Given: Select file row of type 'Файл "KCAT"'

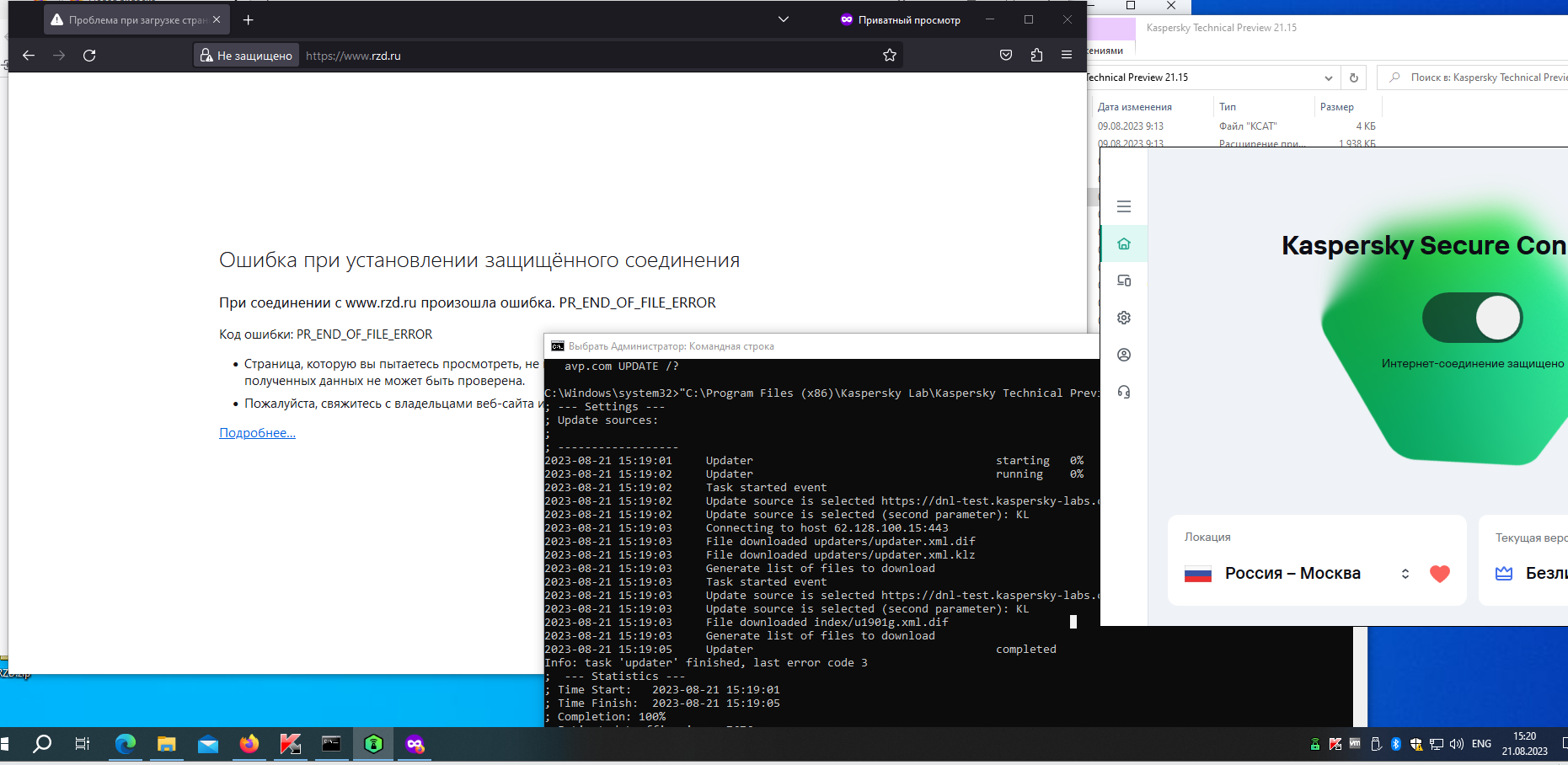Looking at the screenshot, I should click(x=1237, y=126).
